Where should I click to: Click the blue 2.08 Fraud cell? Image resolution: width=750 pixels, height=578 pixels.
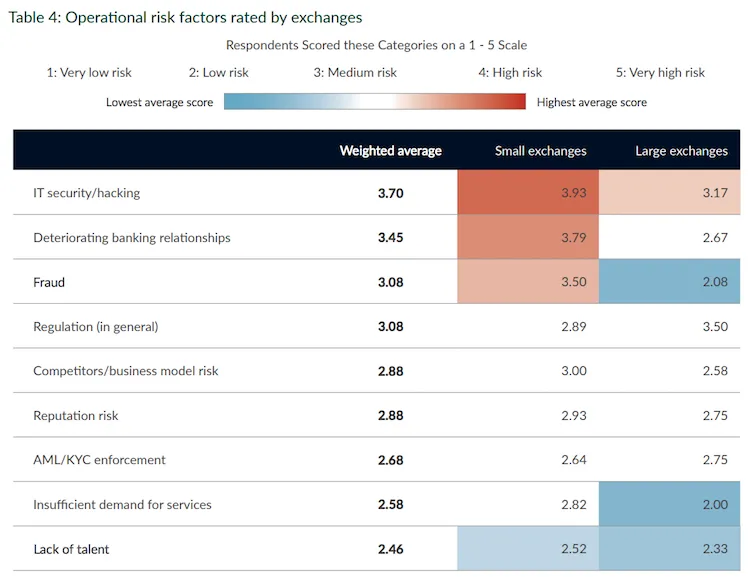[x=669, y=281]
